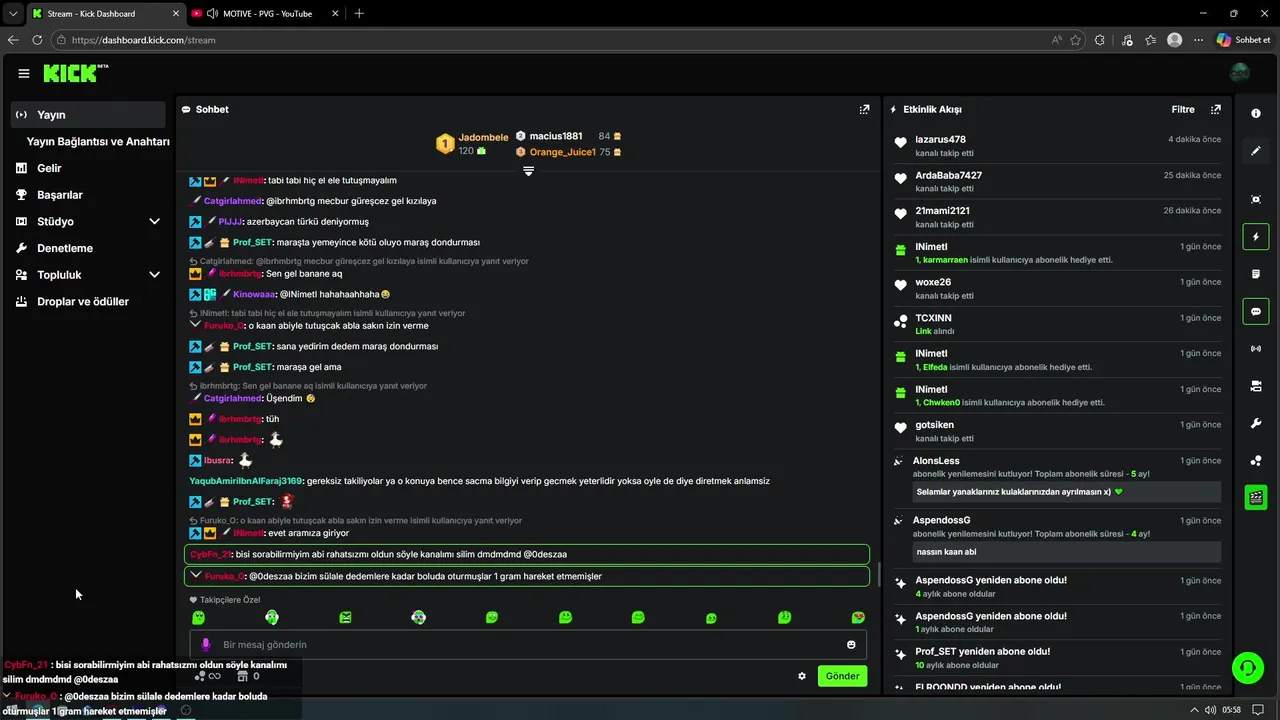Open the document icon in the right sidebar

(x=1256, y=274)
